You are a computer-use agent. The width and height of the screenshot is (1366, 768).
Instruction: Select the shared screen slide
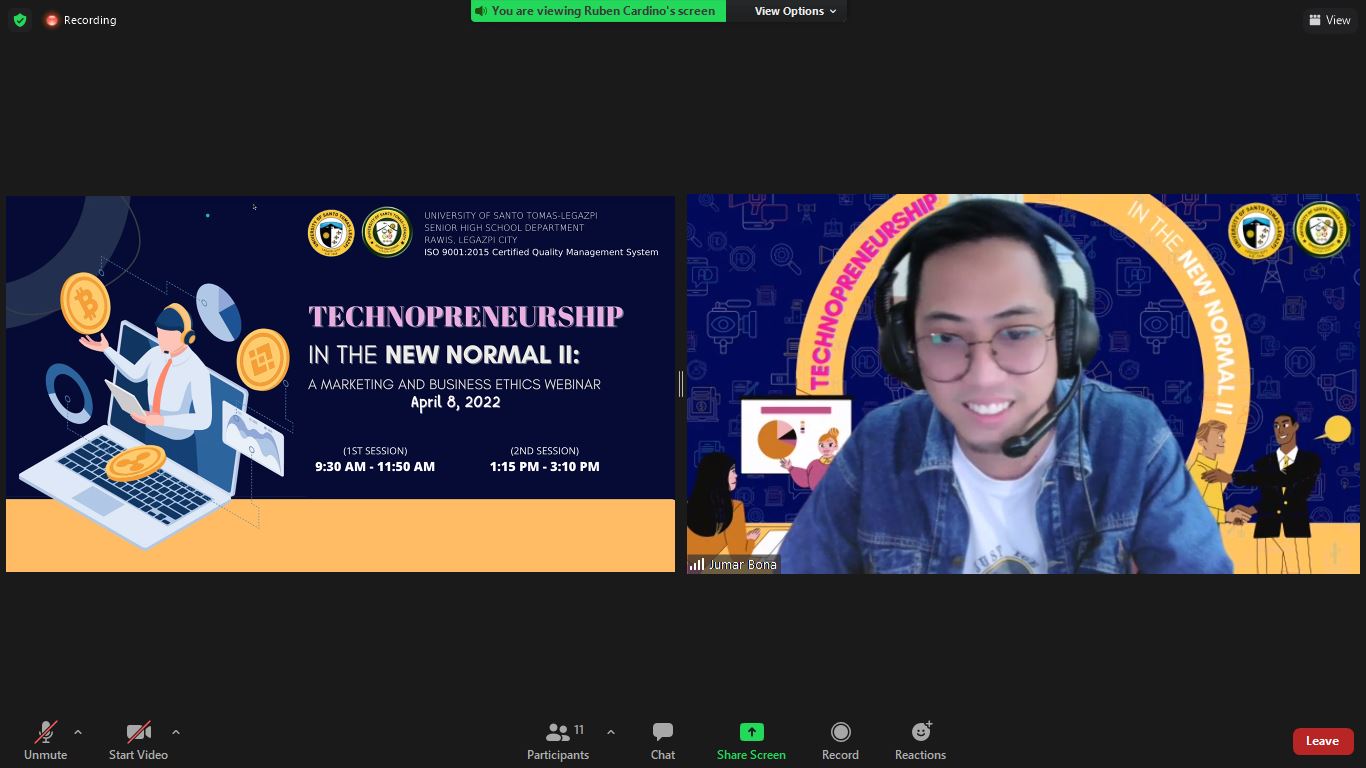tap(340, 384)
